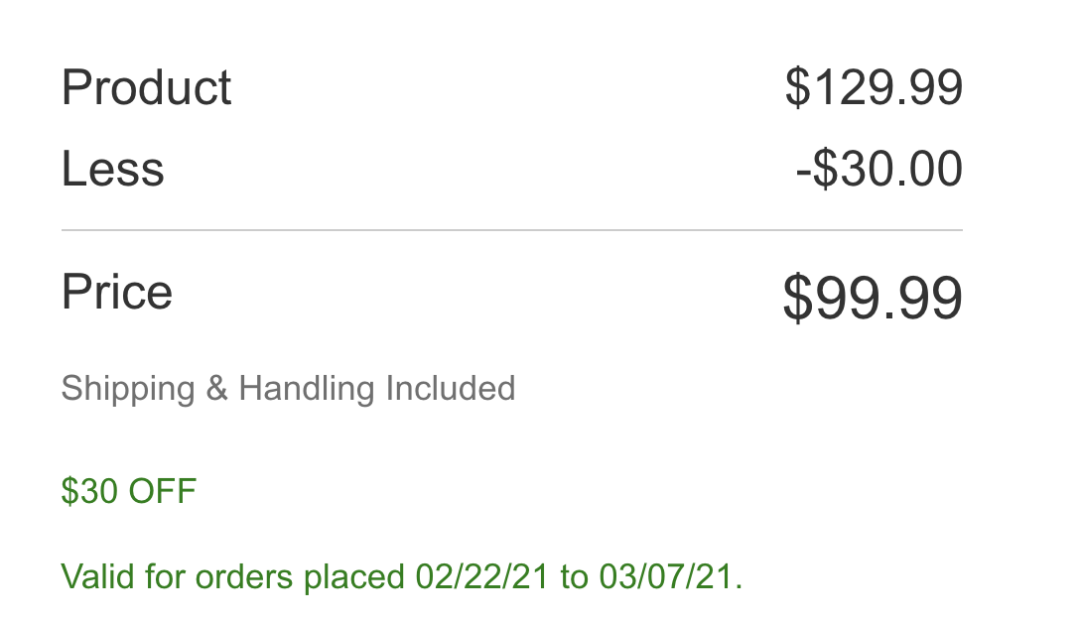Click the 03/07/21 end date

pyautogui.click(x=665, y=577)
